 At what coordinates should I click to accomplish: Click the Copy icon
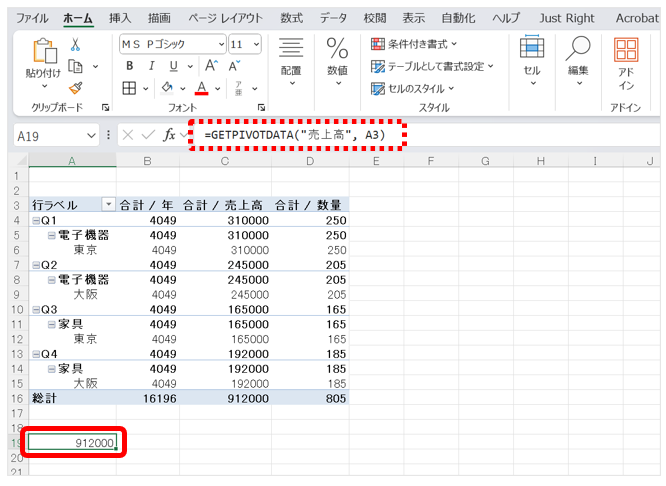coord(75,66)
